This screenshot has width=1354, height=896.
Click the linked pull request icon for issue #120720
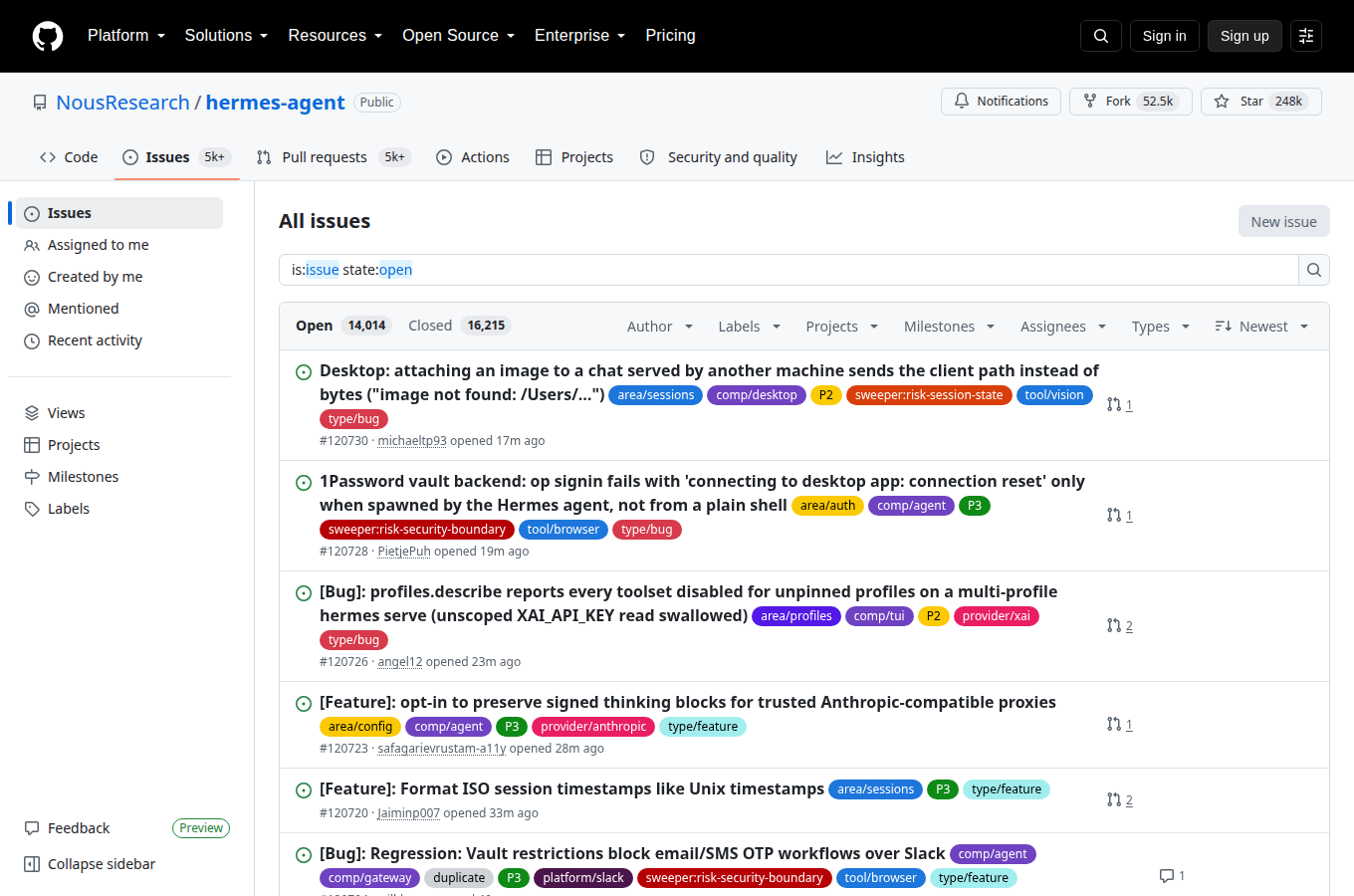point(1114,799)
